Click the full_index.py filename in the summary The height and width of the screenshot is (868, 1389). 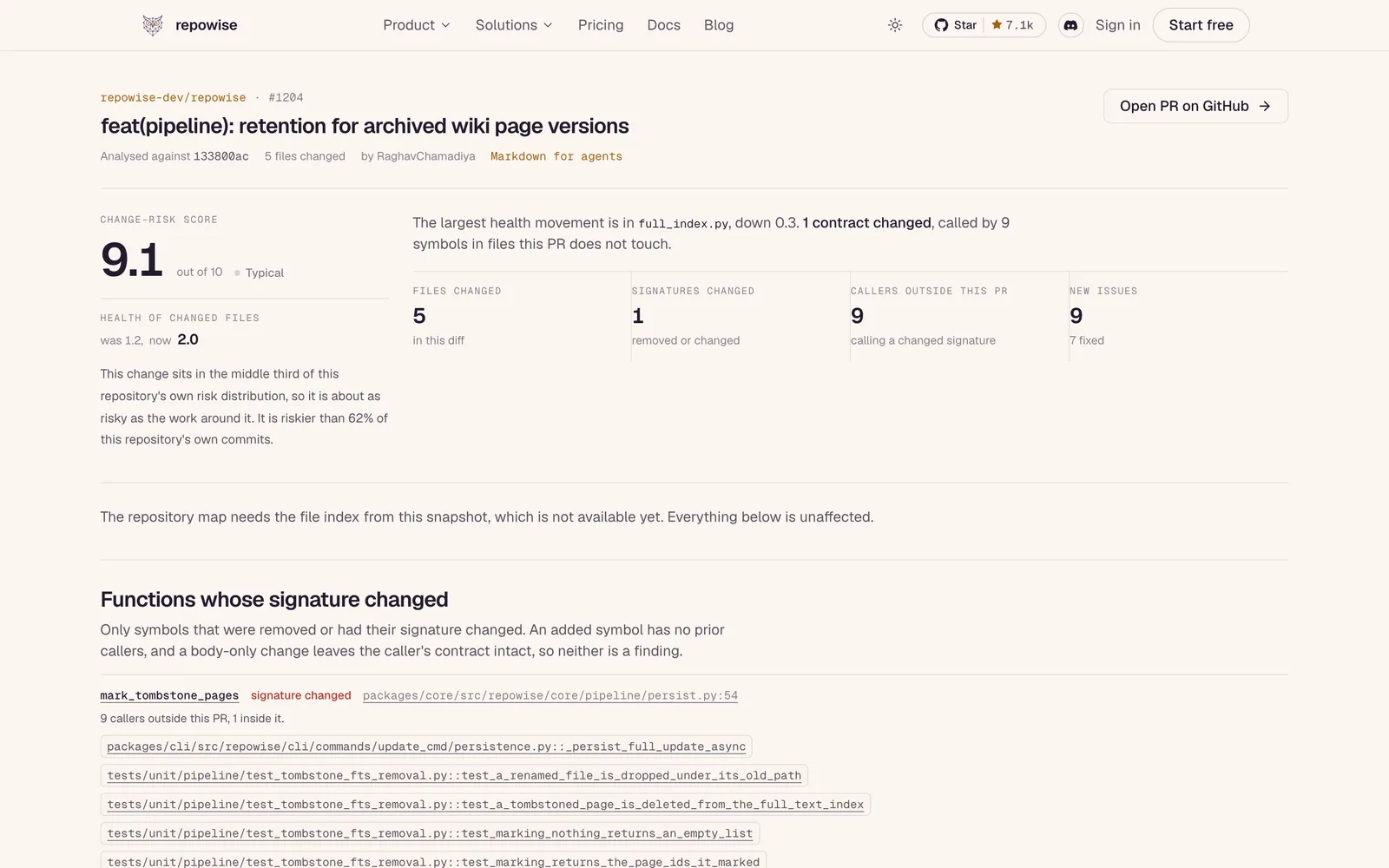click(x=683, y=224)
